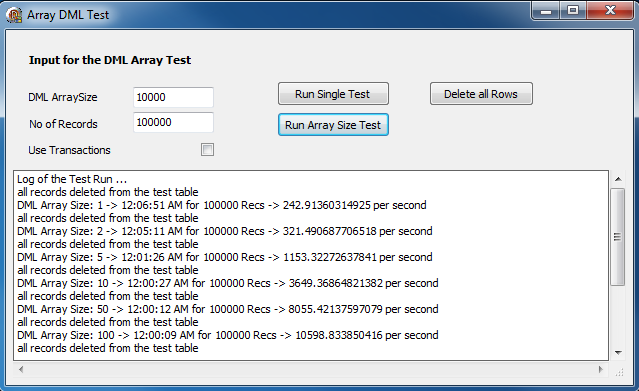Click the horizontal scrollbar right arrow
The height and width of the screenshot is (391, 639).
[601, 369]
